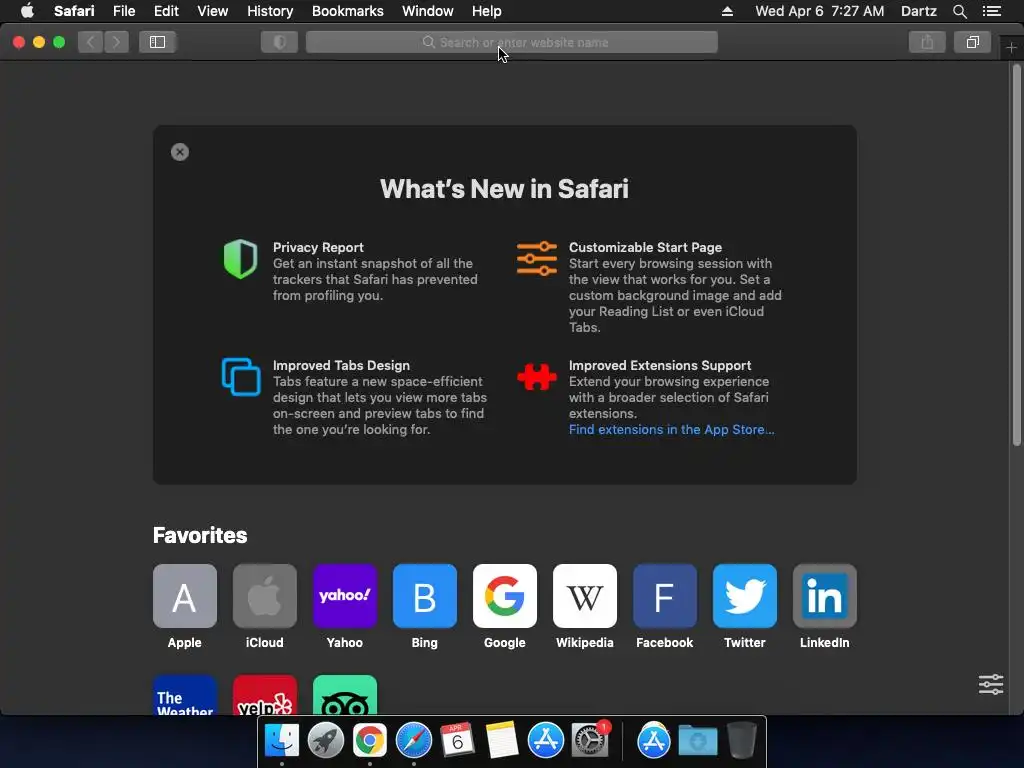
Task: Open Finder from the Dock
Action: tap(281, 740)
